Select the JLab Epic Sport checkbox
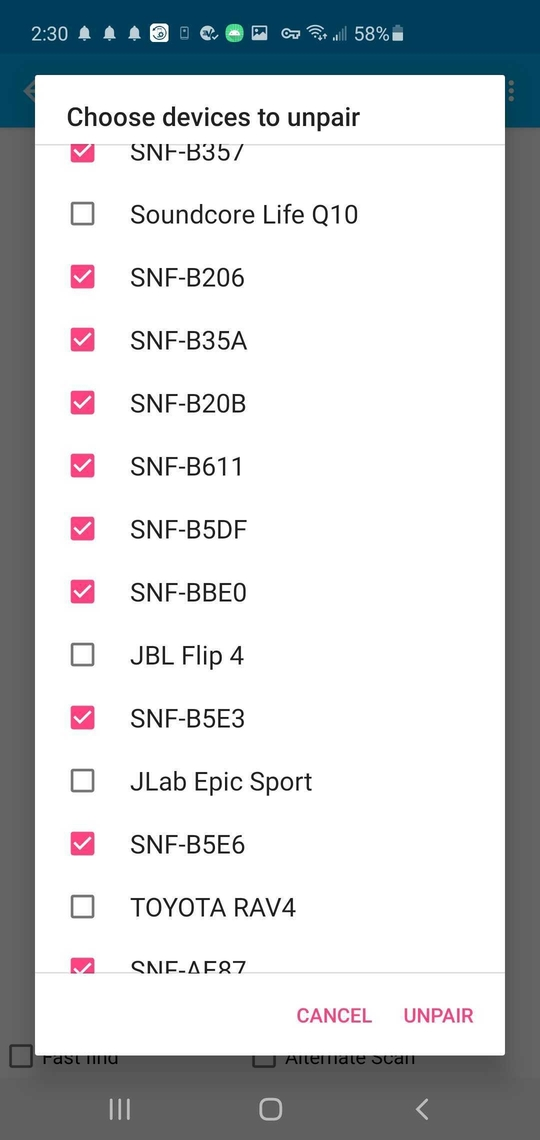Viewport: 540px width, 1140px height. (82, 781)
